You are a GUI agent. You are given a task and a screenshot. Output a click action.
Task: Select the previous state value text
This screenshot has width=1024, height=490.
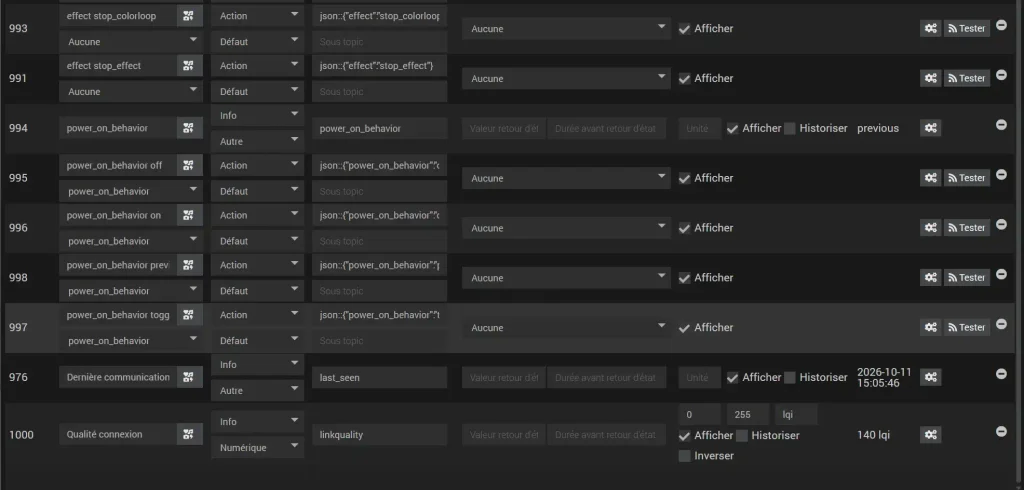coord(878,129)
